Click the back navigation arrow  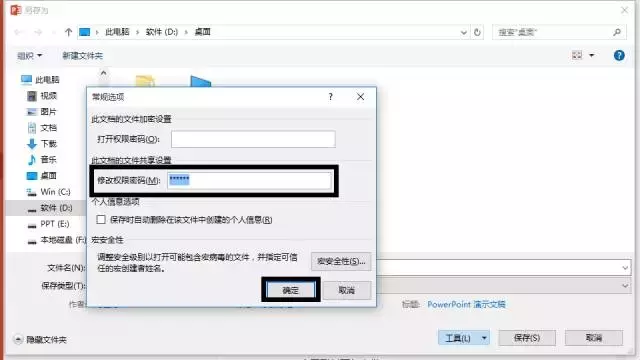[18, 32]
